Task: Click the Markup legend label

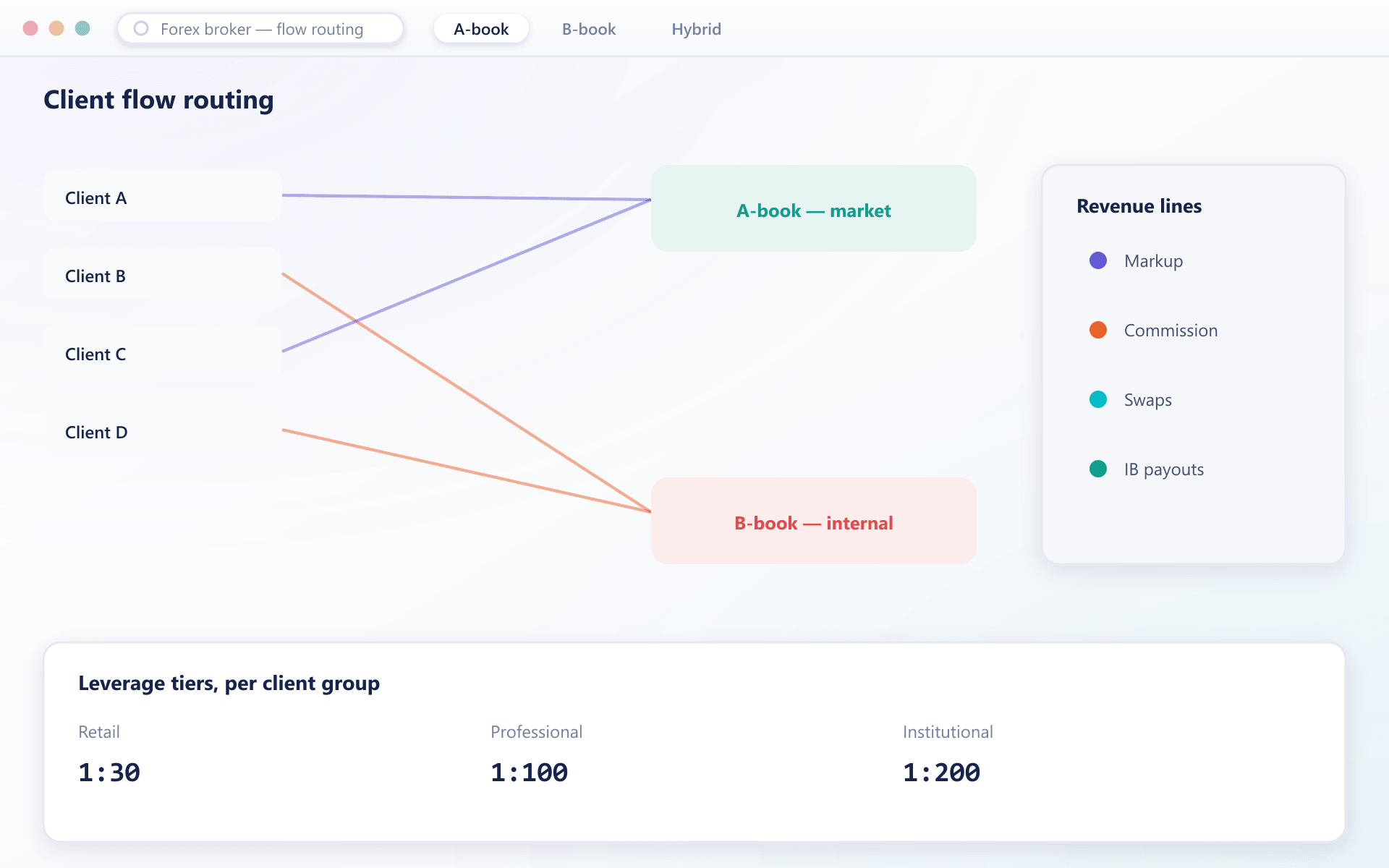Action: click(1153, 261)
